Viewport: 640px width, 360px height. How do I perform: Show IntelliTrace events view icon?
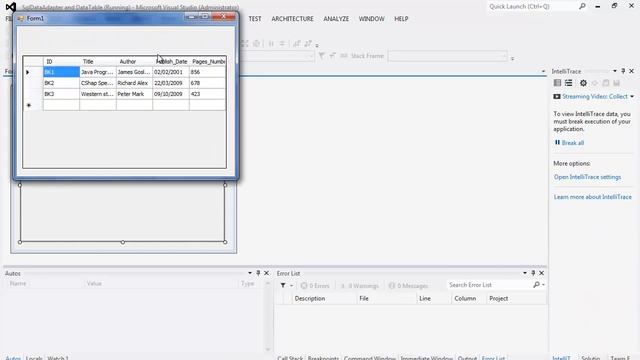pos(557,83)
